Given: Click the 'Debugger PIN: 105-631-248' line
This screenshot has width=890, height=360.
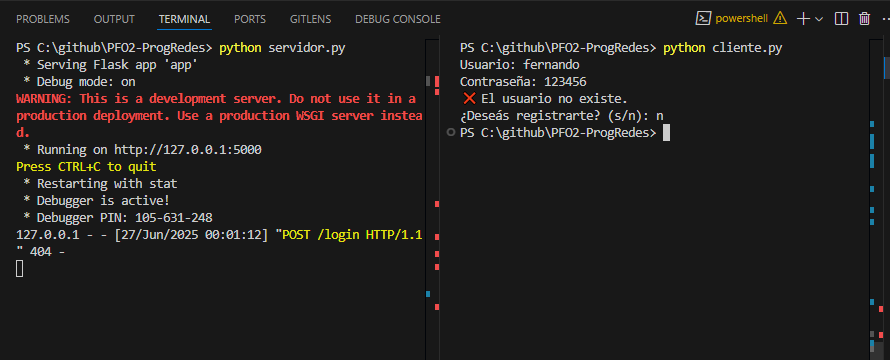Looking at the screenshot, I should click(x=118, y=217).
